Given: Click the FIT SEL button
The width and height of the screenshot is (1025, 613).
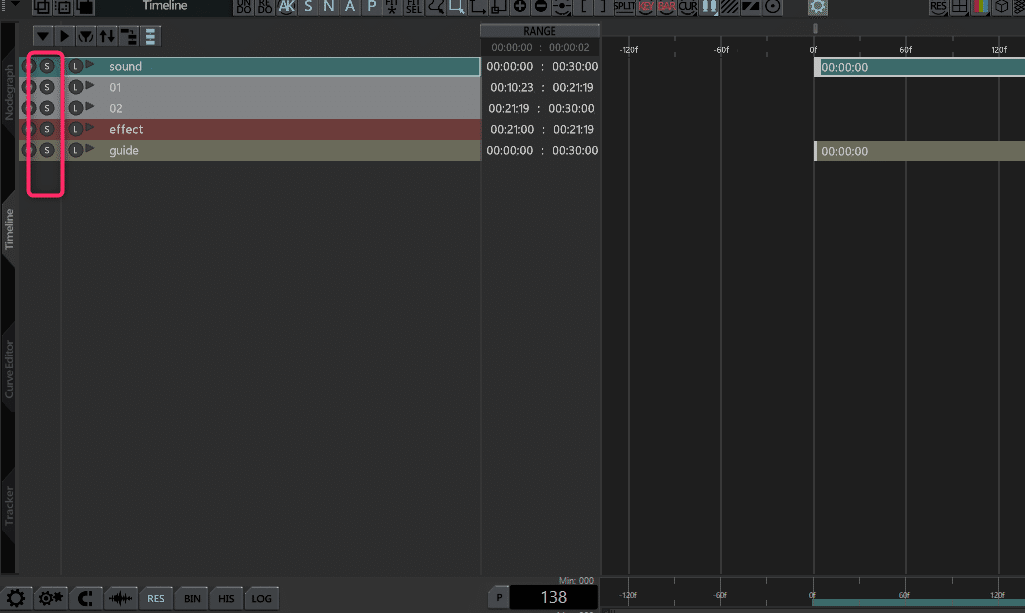Looking at the screenshot, I should [414, 7].
